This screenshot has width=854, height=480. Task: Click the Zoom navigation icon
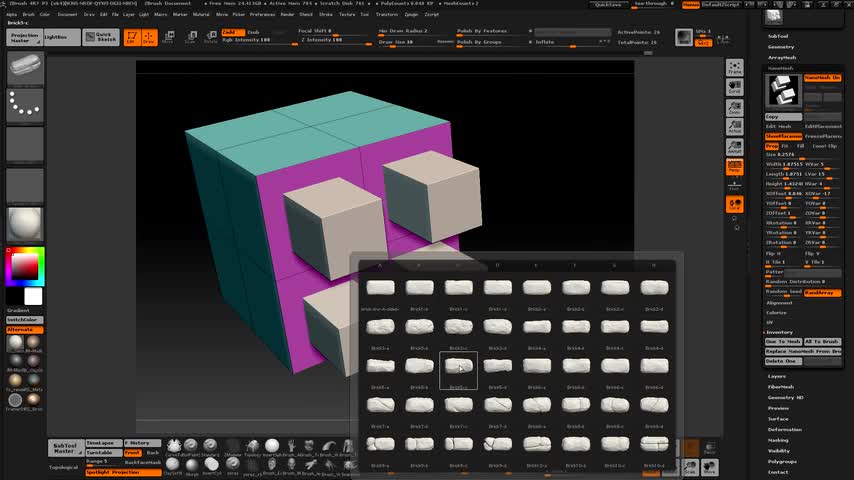(735, 107)
